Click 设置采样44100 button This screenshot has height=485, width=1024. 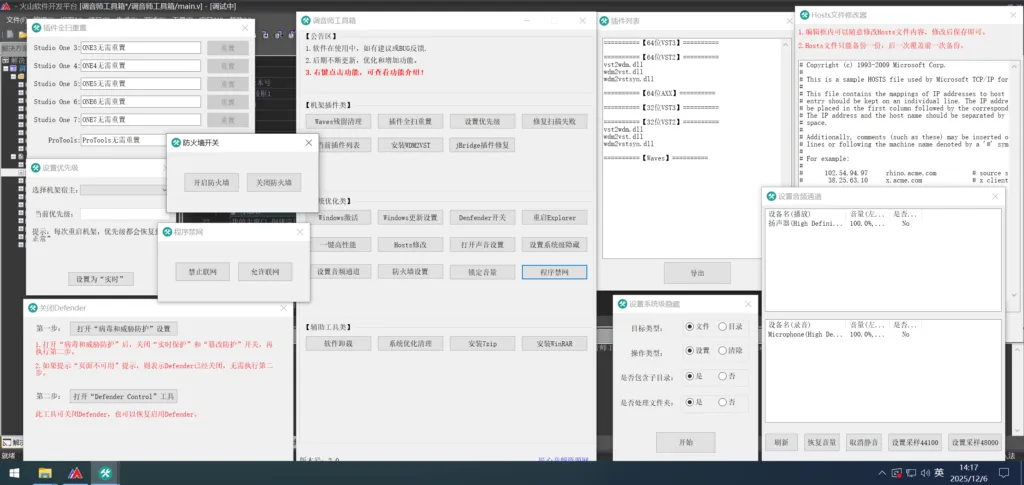(x=915, y=443)
